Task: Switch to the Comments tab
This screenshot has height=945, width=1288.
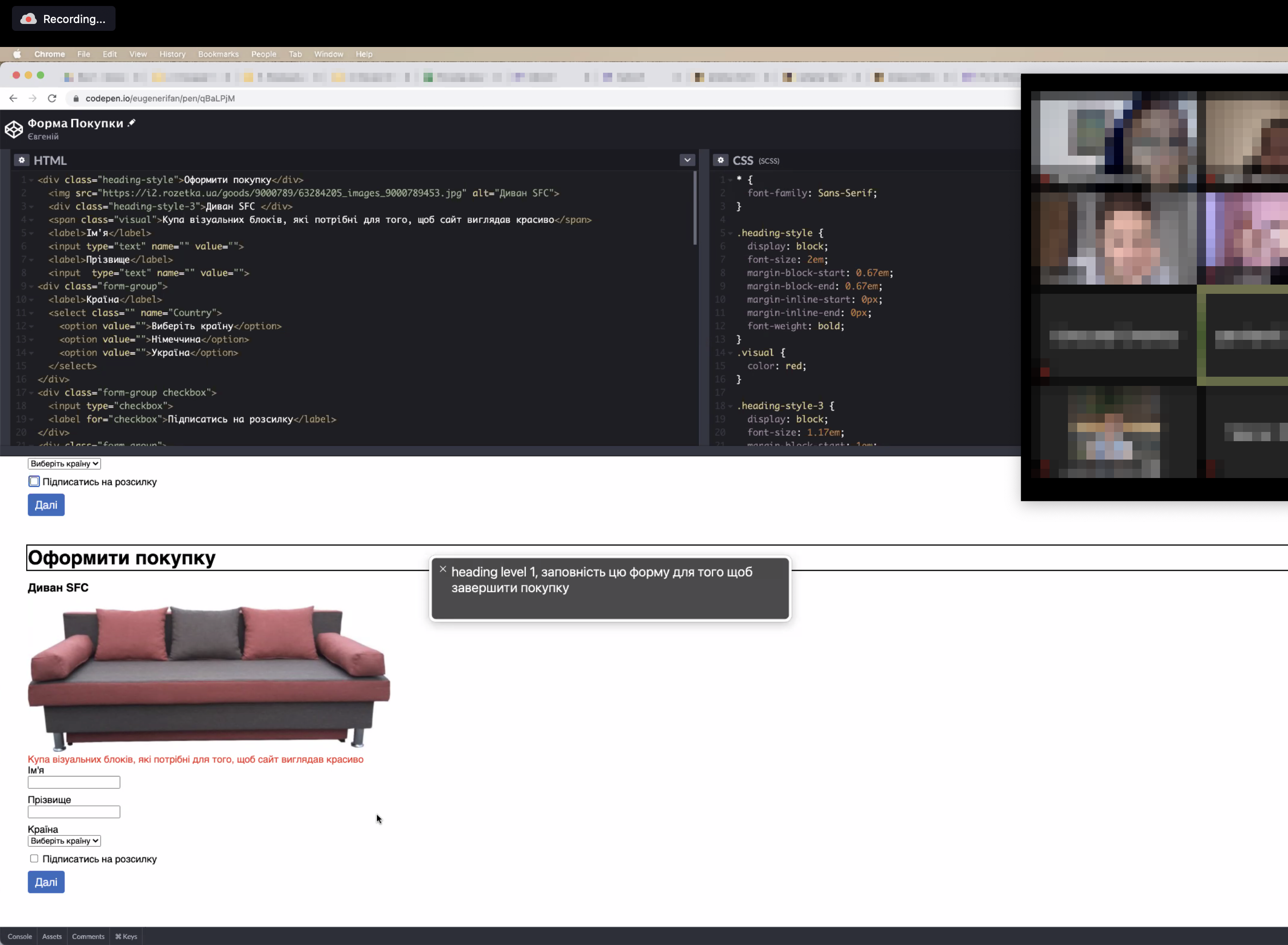Action: coord(88,936)
